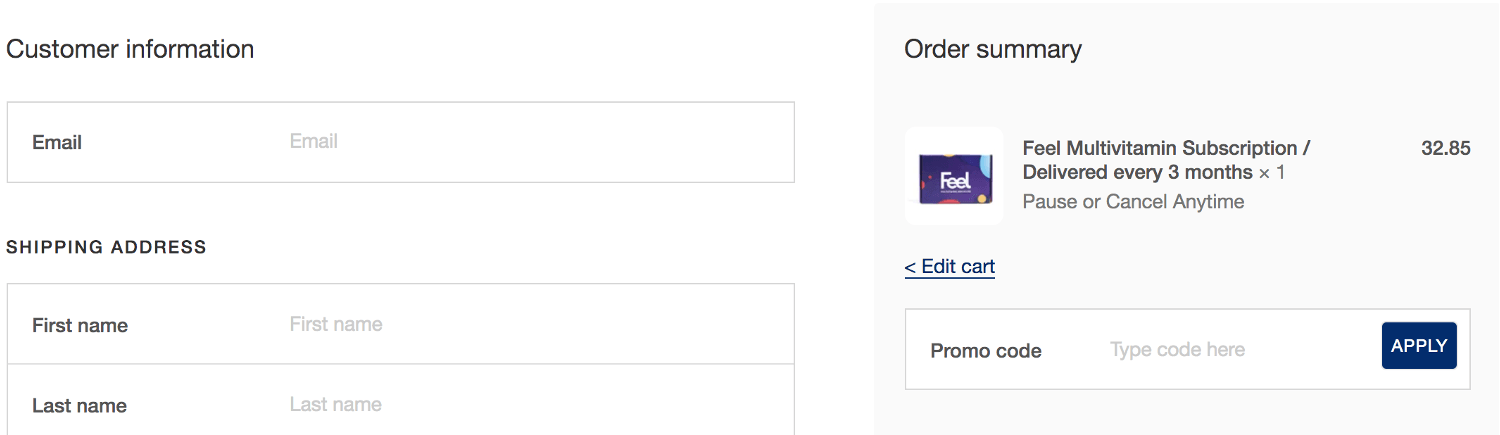Click the 32.85 item price
The width and height of the screenshot is (1500, 435).
click(x=1445, y=148)
